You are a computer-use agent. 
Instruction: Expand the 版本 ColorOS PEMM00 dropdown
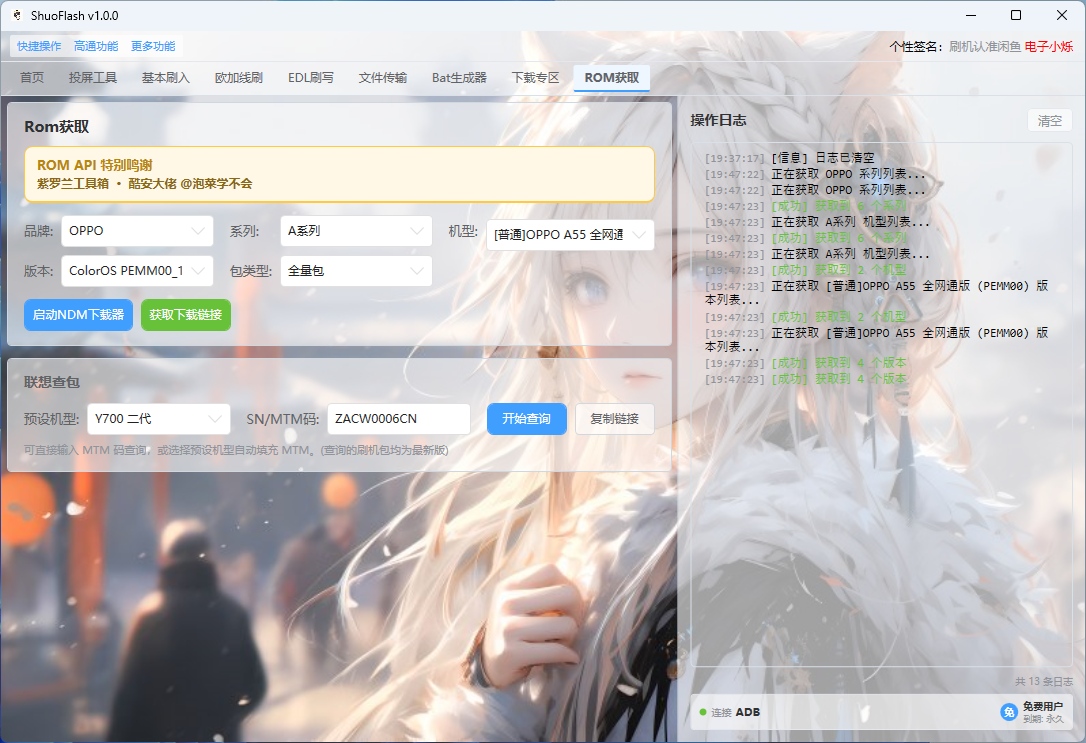click(x=137, y=271)
